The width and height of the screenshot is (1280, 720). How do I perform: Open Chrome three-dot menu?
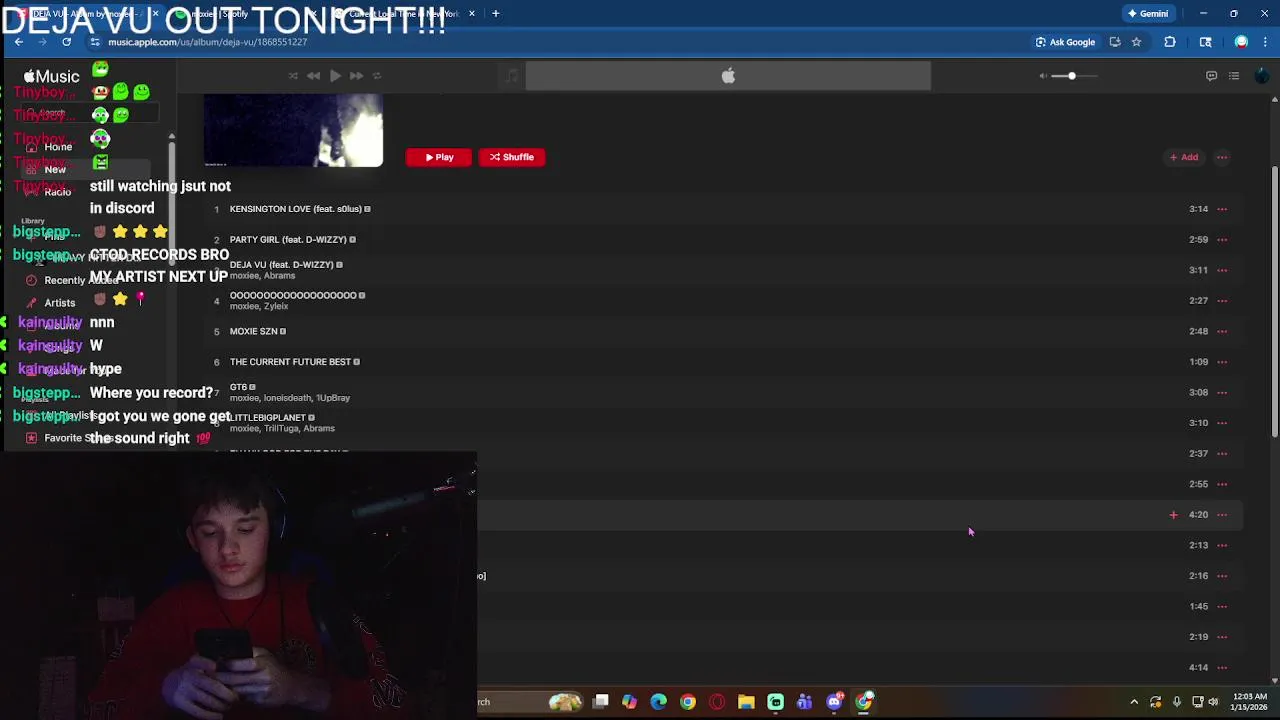[x=1266, y=42]
